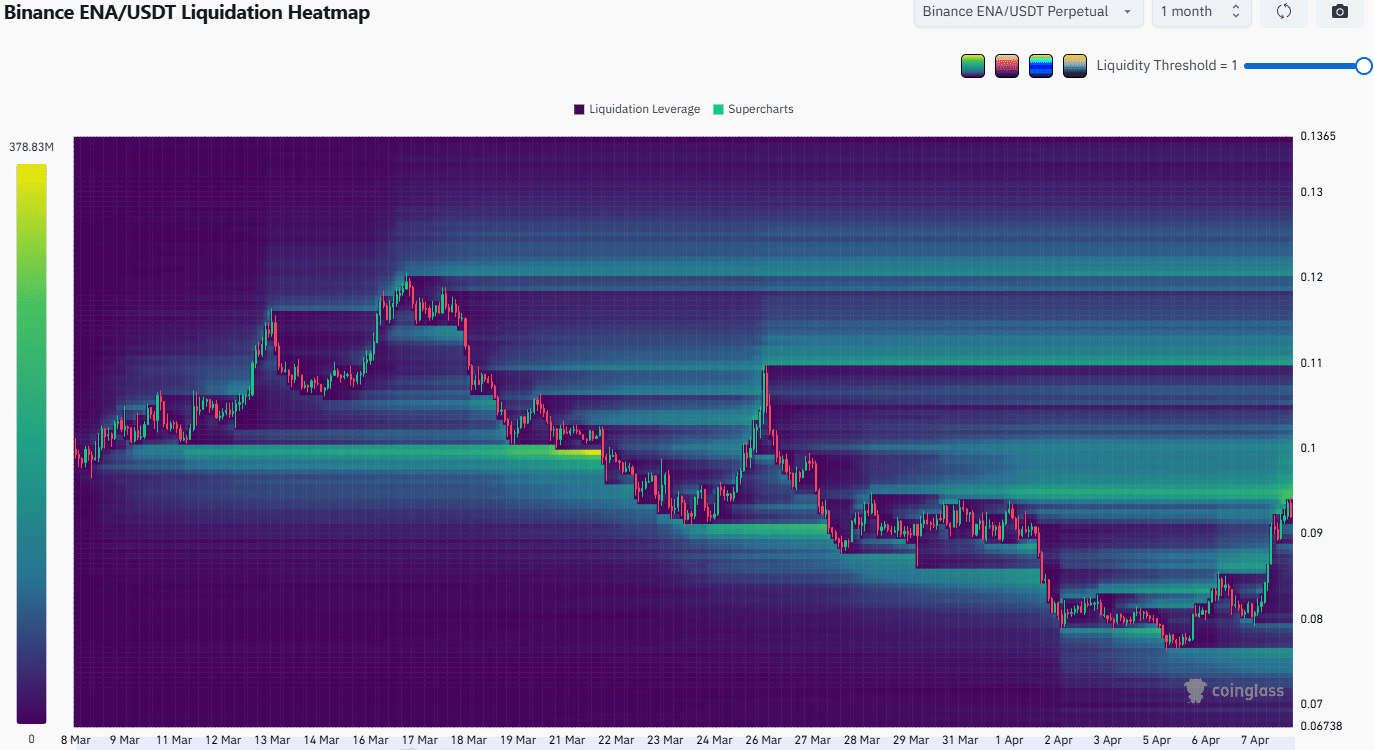Viewport: 1374px width, 750px height.
Task: Apply the tan-navy heatmap color theme
Action: [x=1075, y=66]
